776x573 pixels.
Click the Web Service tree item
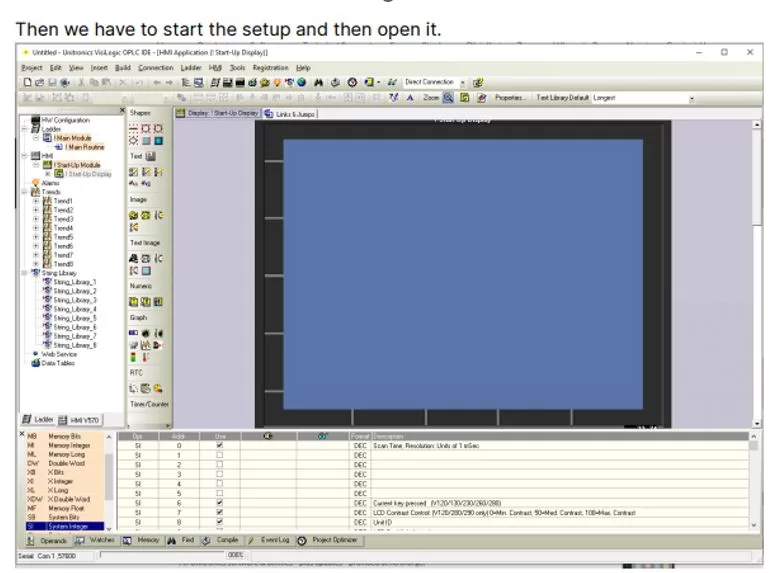coord(58,354)
